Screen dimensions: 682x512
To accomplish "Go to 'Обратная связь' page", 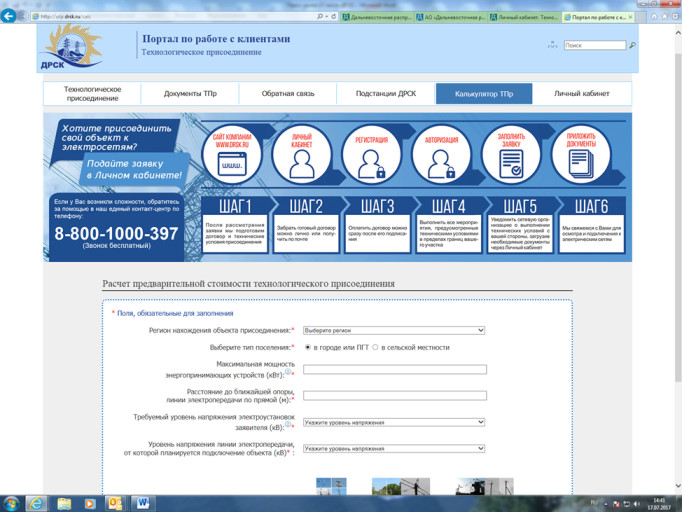I will [x=288, y=94].
